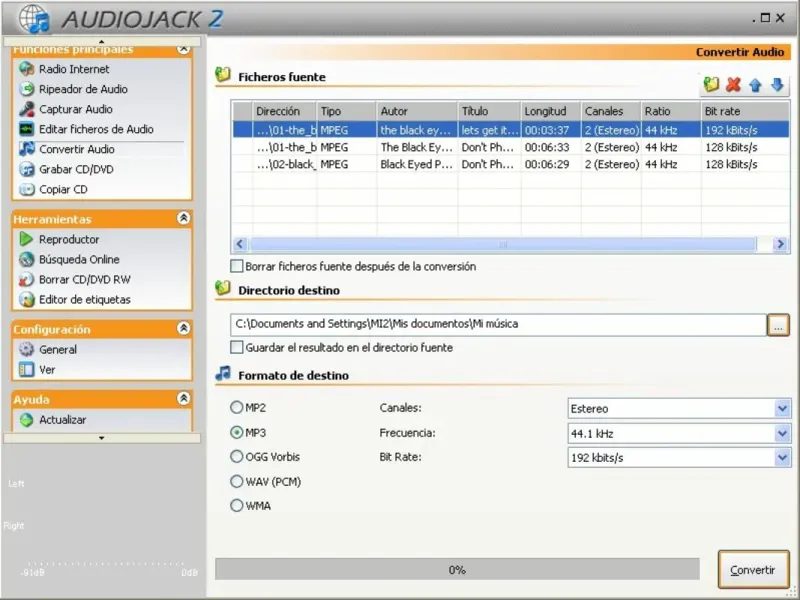This screenshot has width=800, height=600.
Task: Click the Capturar Audio microphone icon
Action: click(27, 109)
